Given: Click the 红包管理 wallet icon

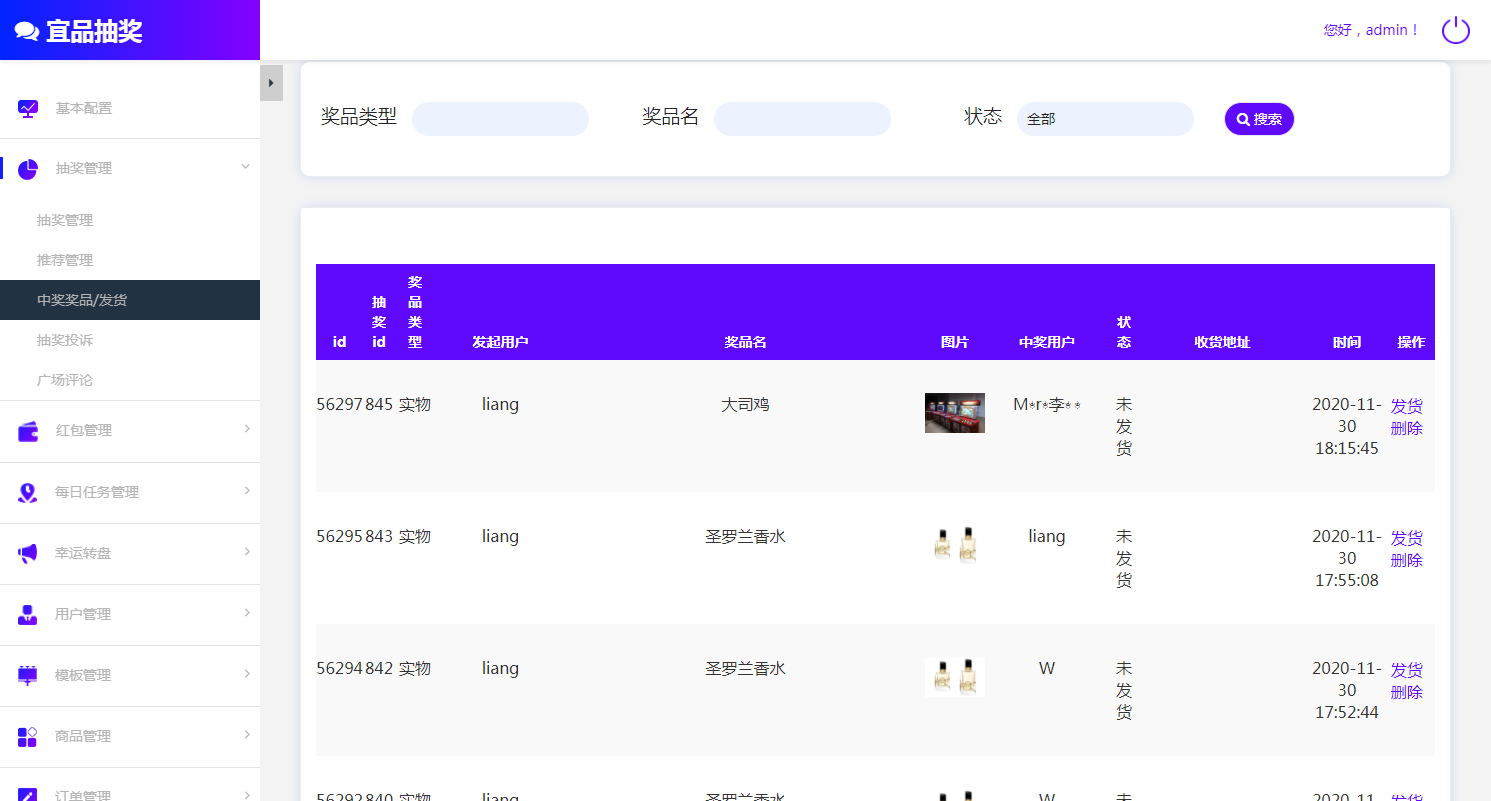Looking at the screenshot, I should tap(28, 431).
